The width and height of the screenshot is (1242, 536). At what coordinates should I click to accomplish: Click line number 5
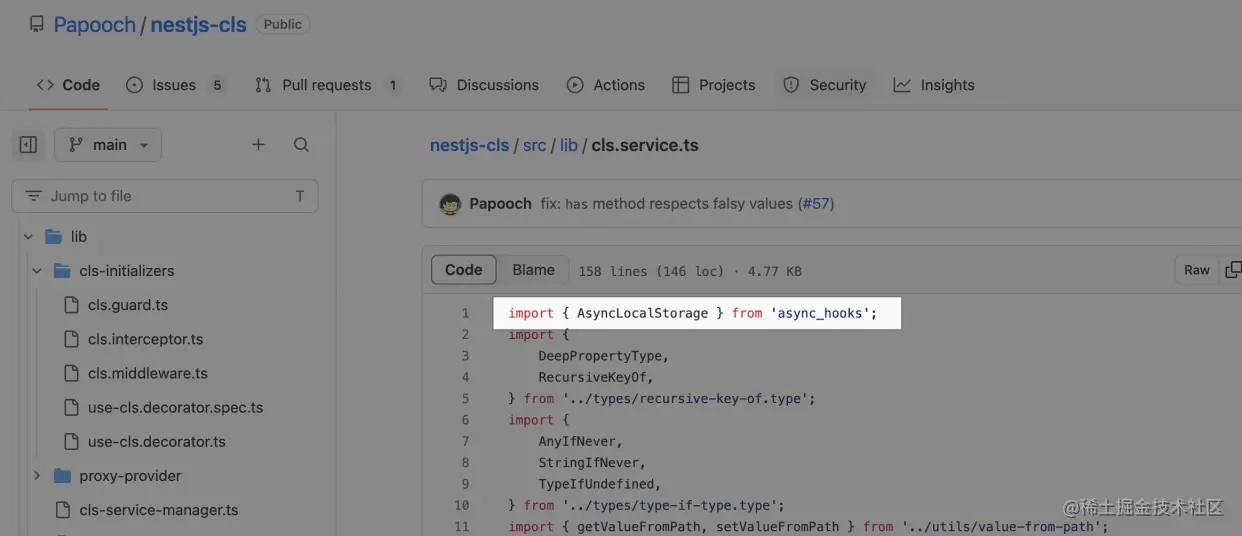coord(465,398)
